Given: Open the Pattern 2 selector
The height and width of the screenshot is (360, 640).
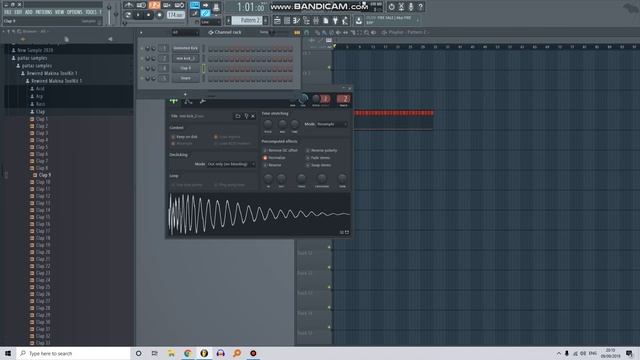Looking at the screenshot, I should pyautogui.click(x=248, y=20).
